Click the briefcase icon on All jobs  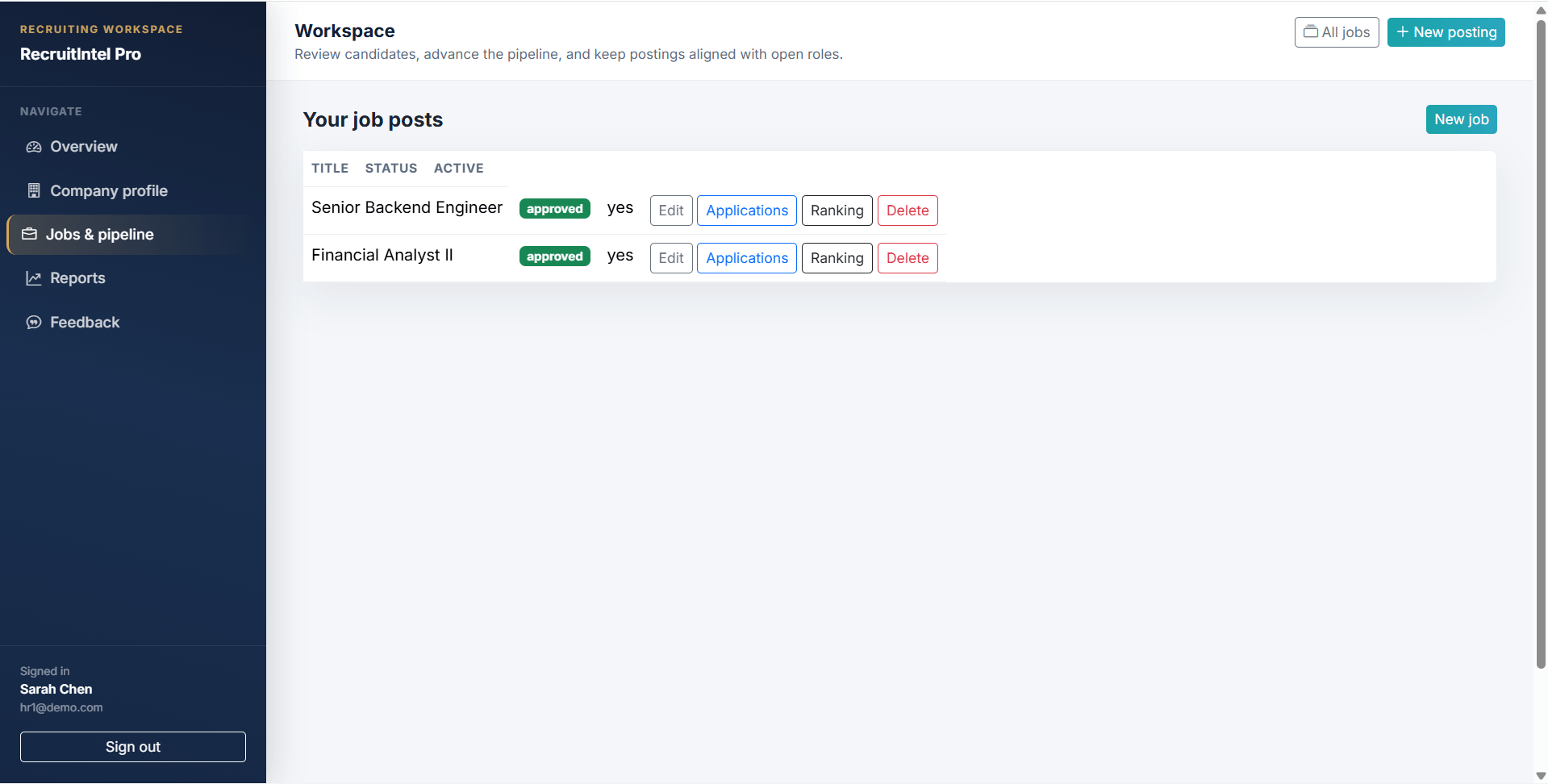point(1311,31)
